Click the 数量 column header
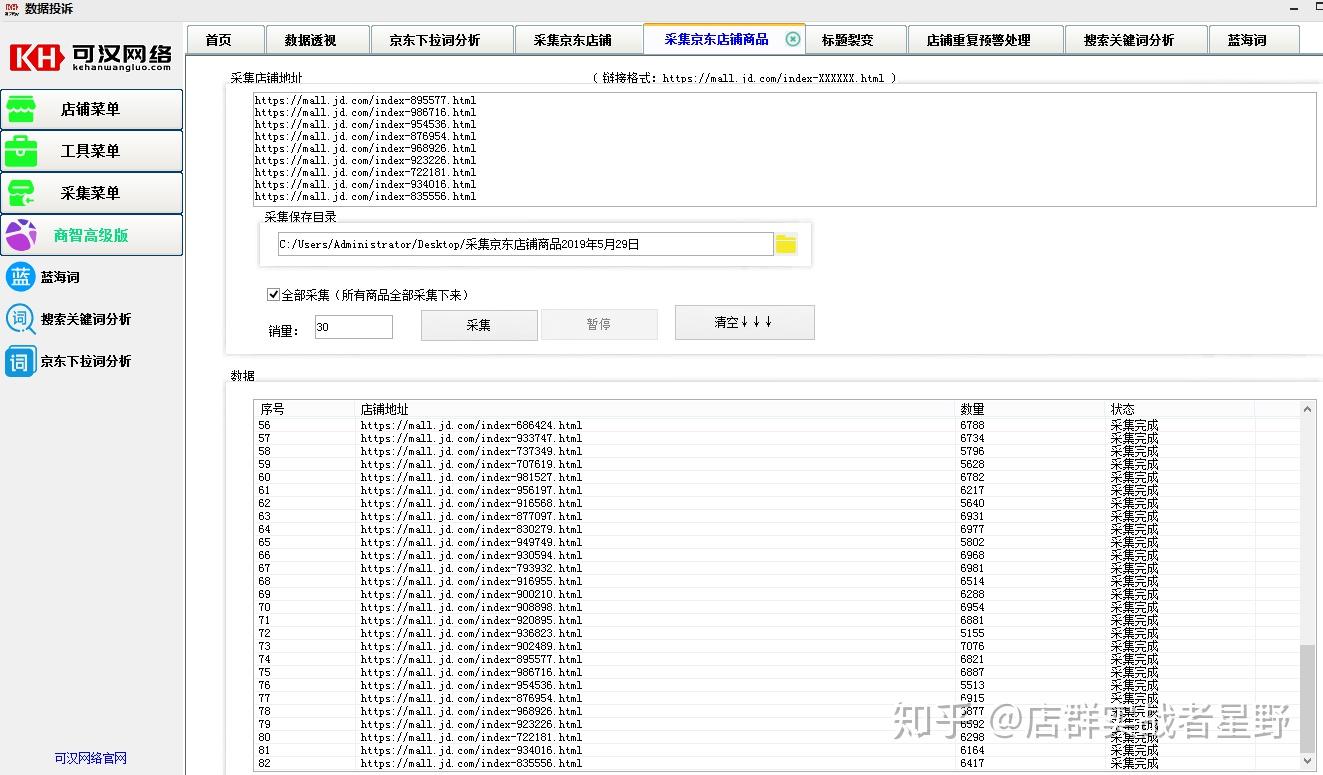The height and width of the screenshot is (775, 1323). [x=1031, y=409]
